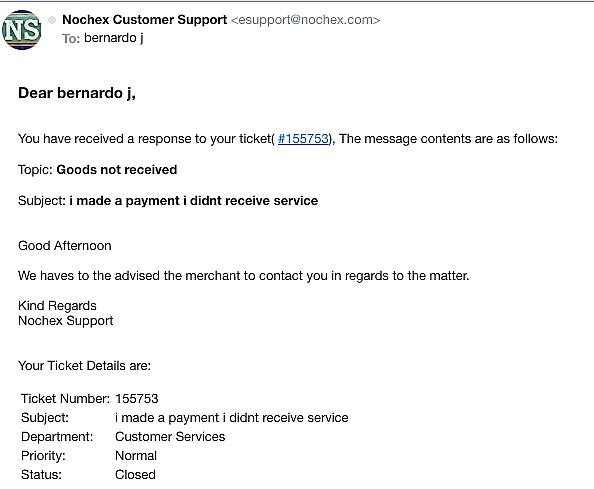Click the bold subject line about the payment
The height and width of the screenshot is (489, 594).
click(194, 200)
